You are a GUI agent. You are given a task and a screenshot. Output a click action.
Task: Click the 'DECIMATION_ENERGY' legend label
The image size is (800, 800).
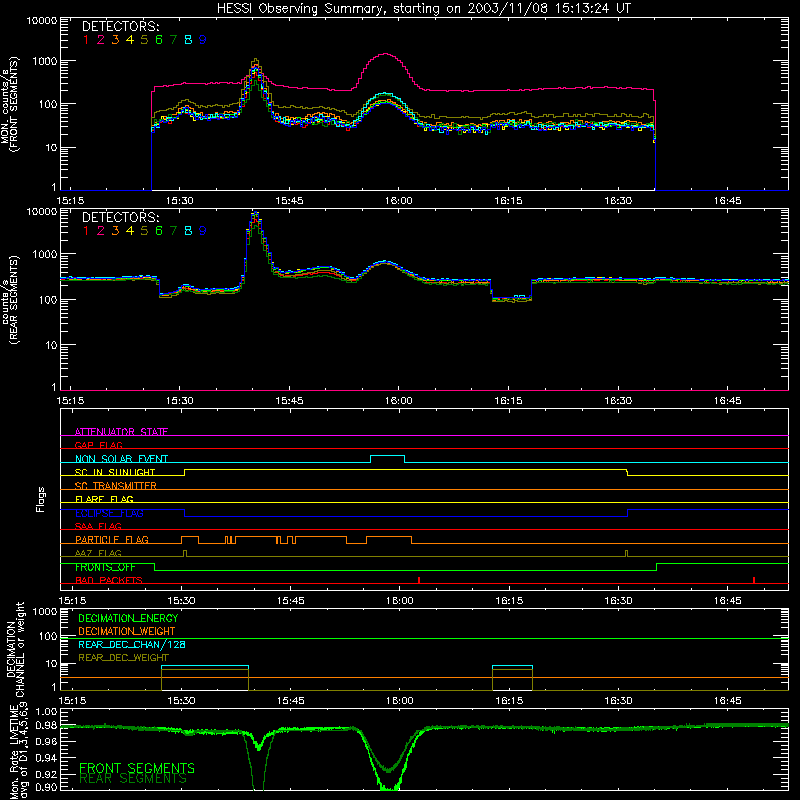click(128, 618)
